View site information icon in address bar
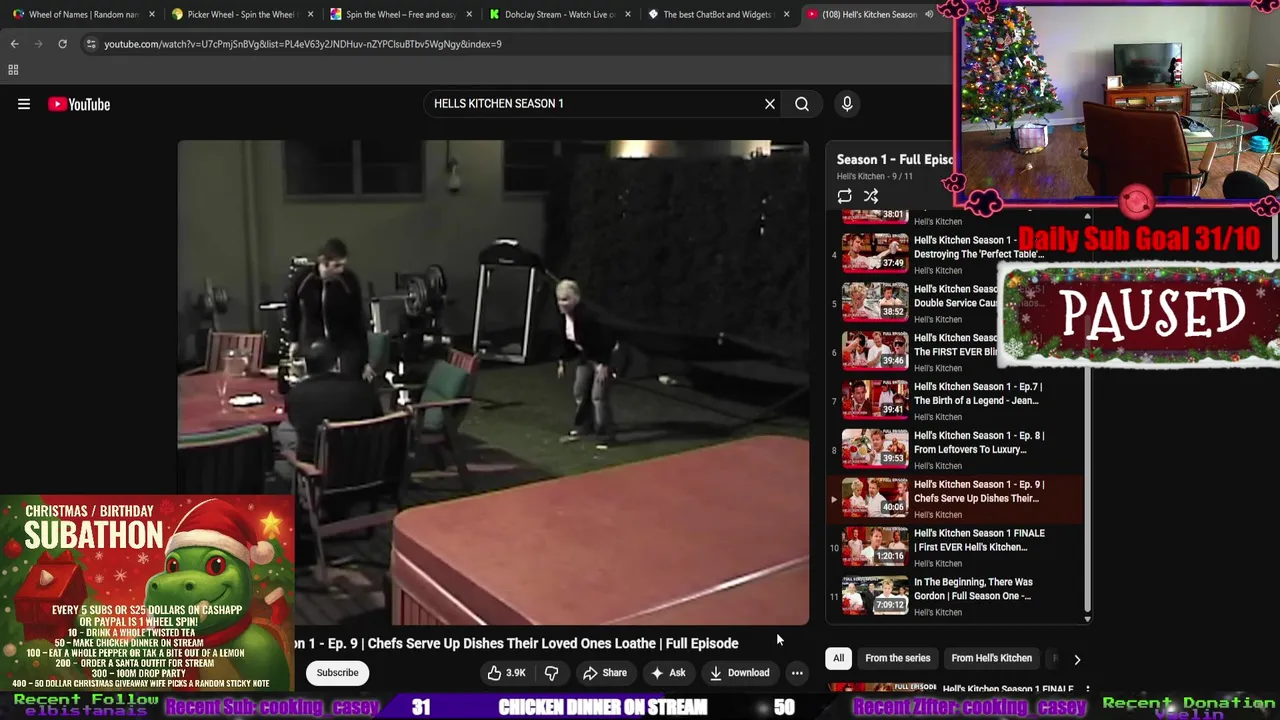 click(x=91, y=44)
